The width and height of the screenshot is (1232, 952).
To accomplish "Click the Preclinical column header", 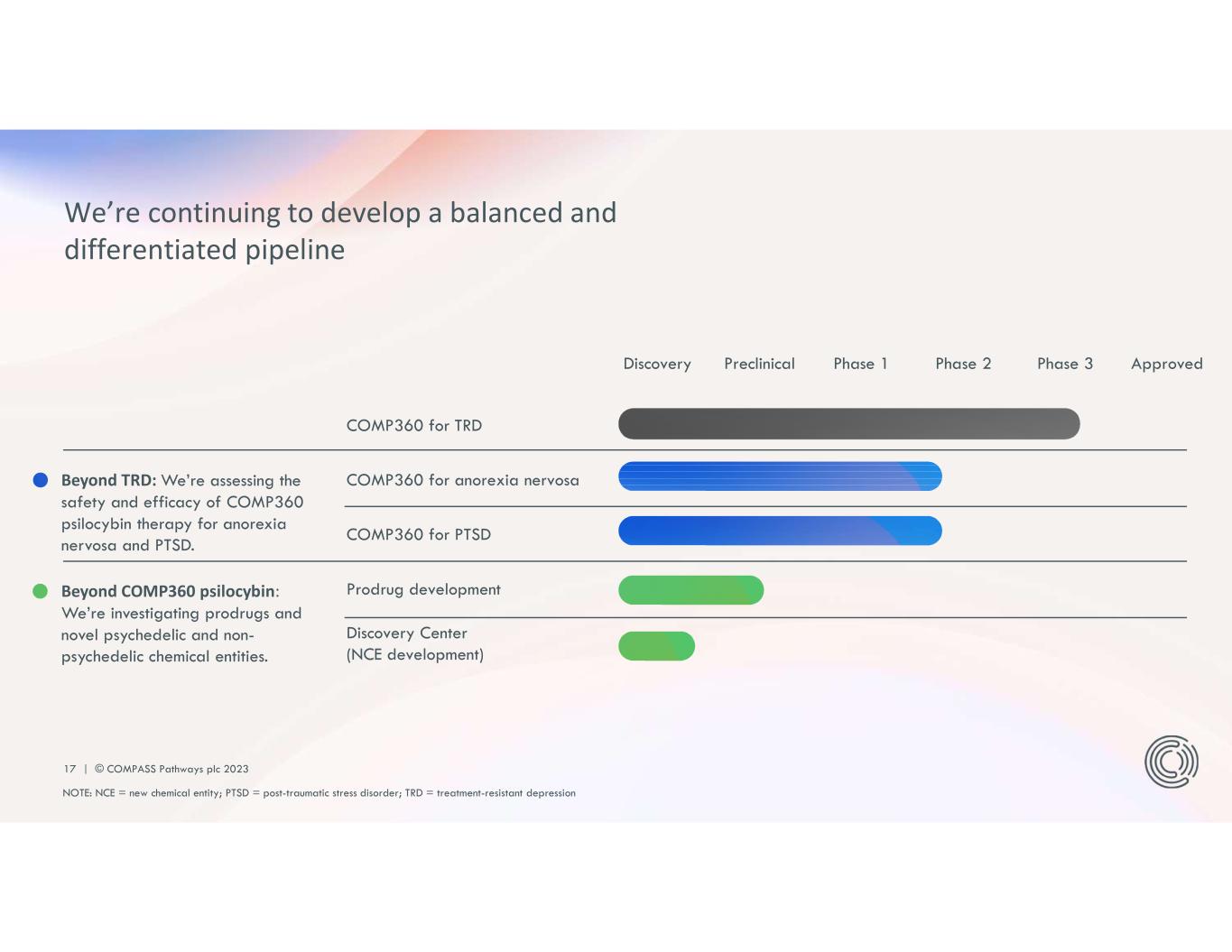I will 759,364.
